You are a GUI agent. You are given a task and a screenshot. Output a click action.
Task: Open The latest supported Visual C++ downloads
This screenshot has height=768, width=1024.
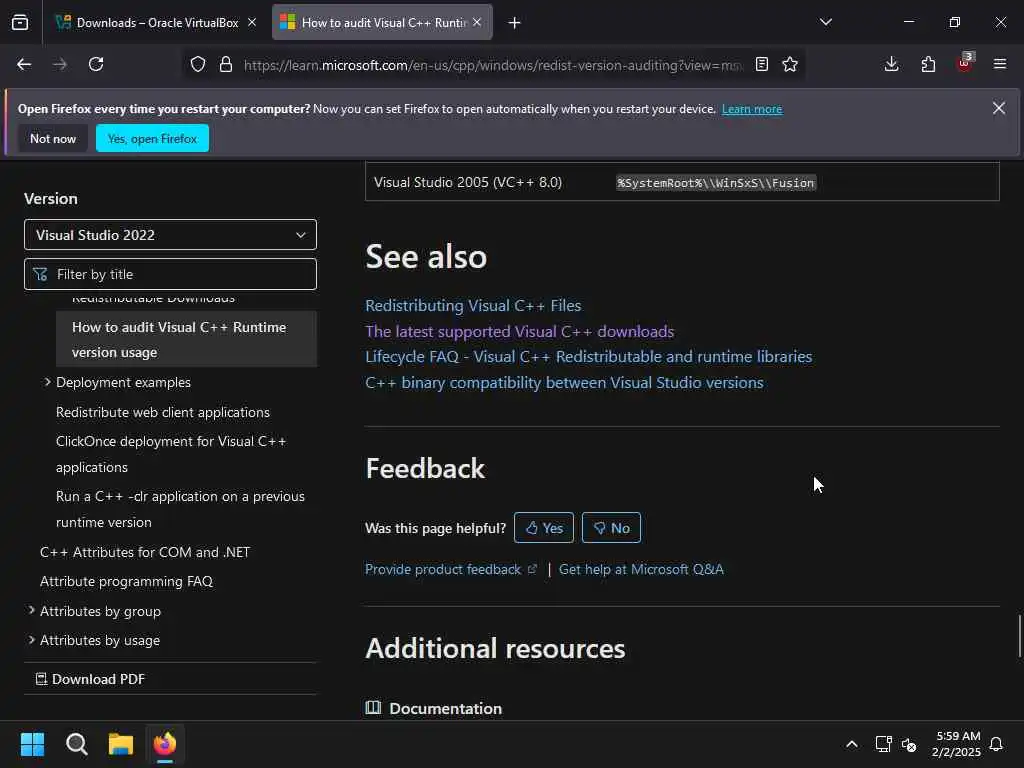pyautogui.click(x=519, y=331)
